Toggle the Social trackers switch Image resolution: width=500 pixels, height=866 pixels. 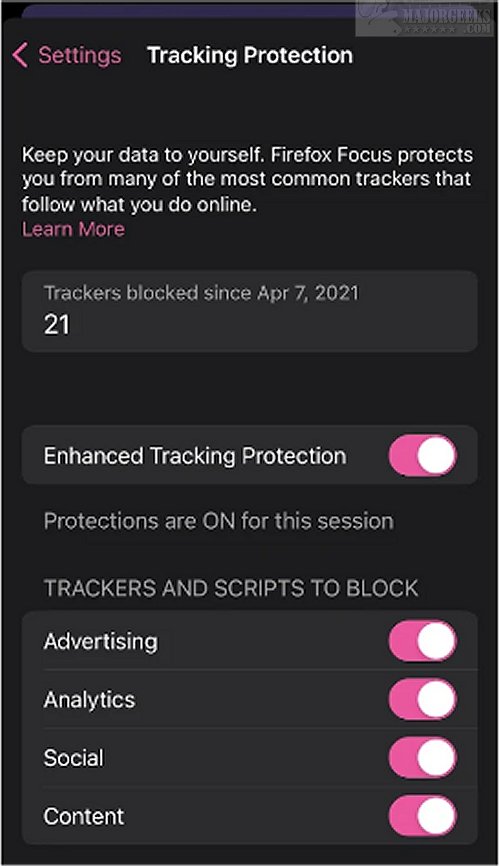[423, 757]
